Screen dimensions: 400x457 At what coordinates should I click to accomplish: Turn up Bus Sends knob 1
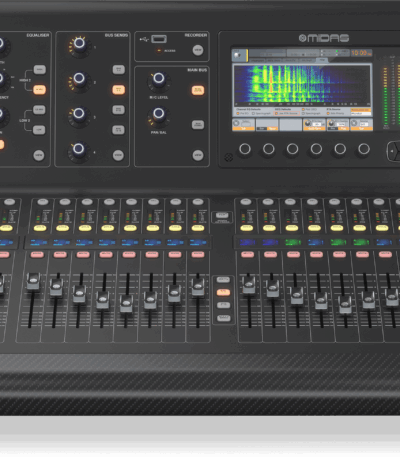pyautogui.click(x=79, y=44)
